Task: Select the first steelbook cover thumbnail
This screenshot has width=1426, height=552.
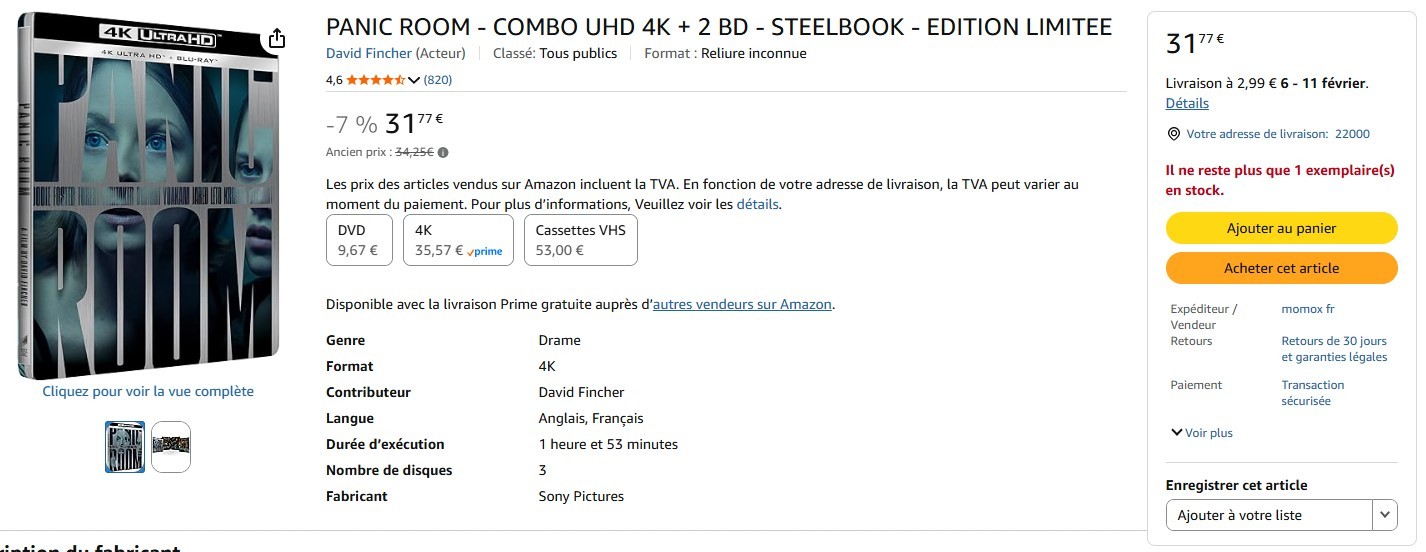Action: coord(125,447)
